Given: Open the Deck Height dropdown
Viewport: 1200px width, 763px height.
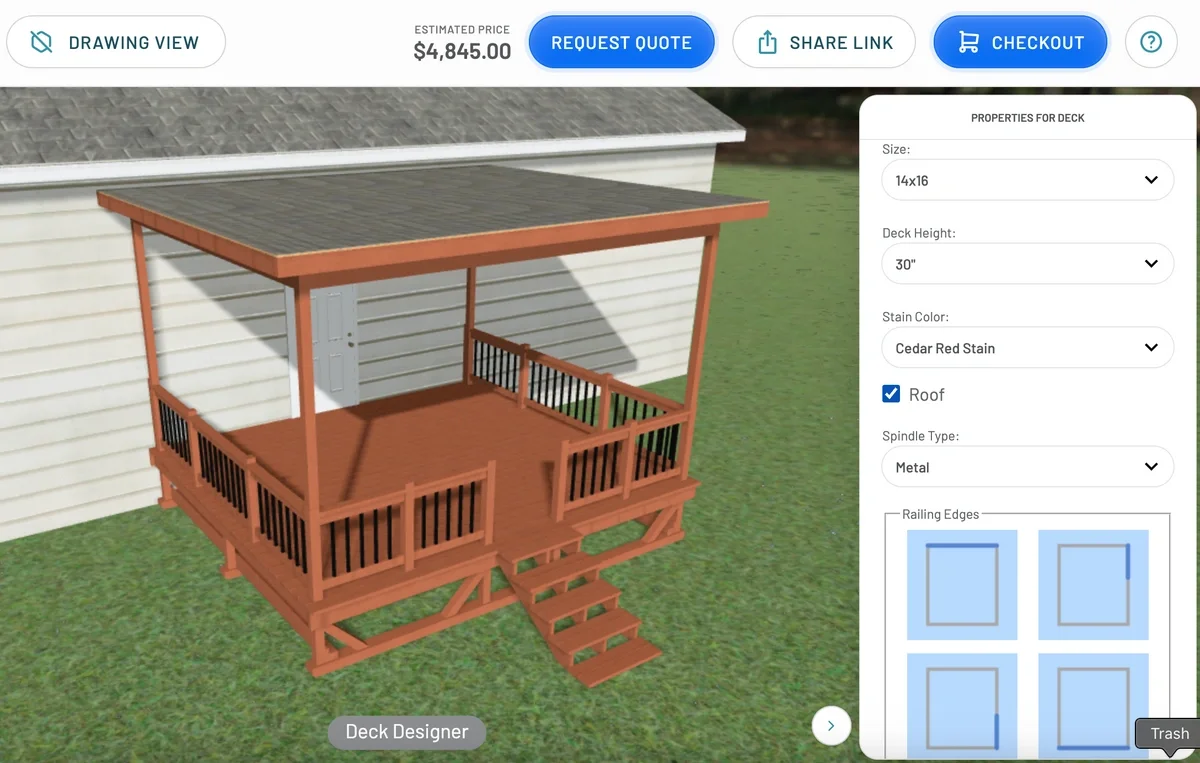Looking at the screenshot, I should coord(1028,264).
